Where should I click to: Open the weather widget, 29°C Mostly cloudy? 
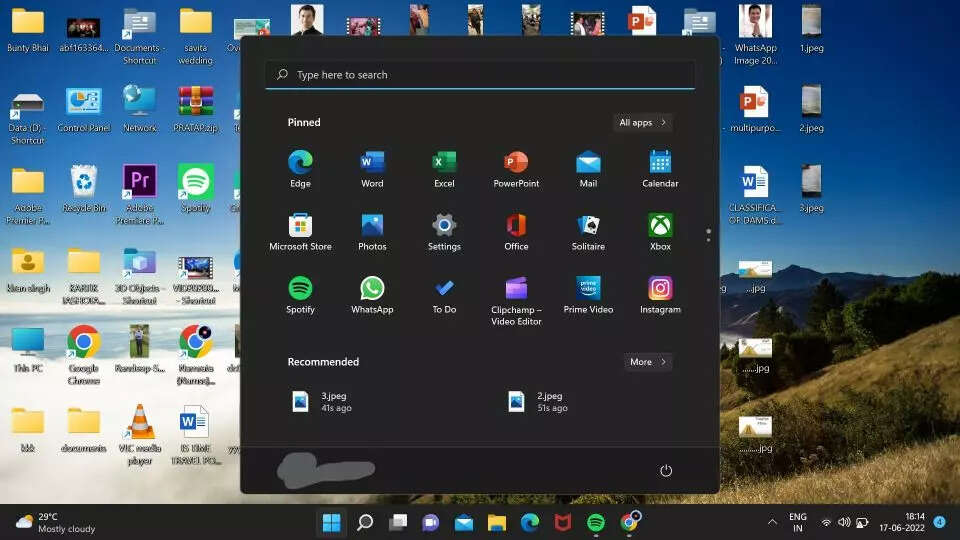pyautogui.click(x=55, y=522)
